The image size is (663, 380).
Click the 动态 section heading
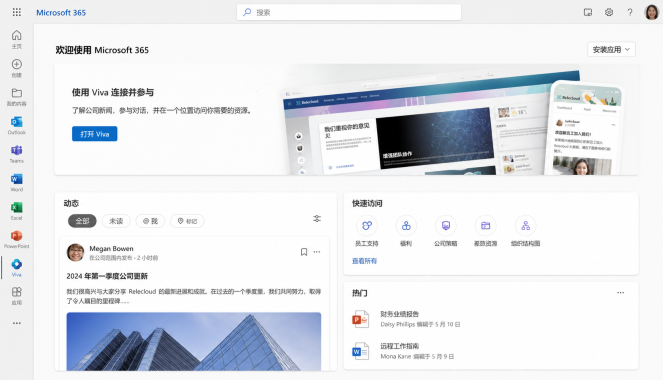pyautogui.click(x=71, y=203)
